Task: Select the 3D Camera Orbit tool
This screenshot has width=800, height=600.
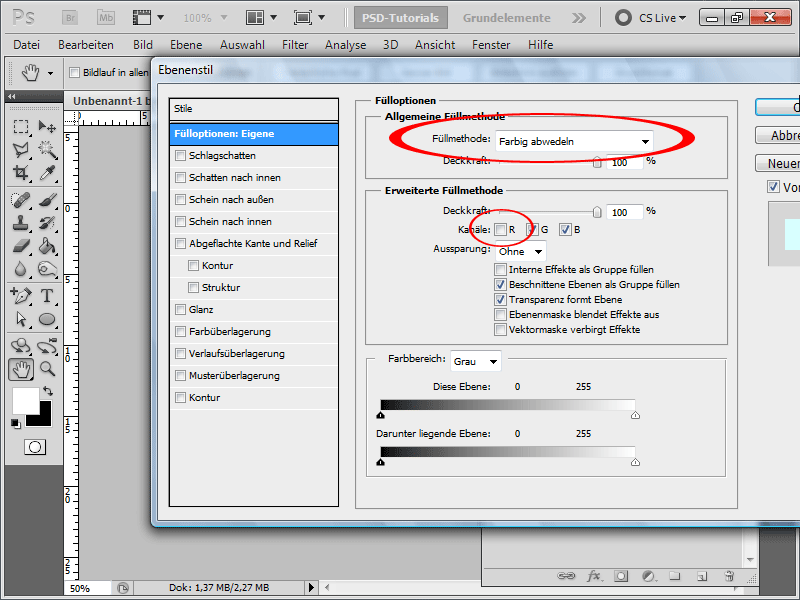Action: [47, 345]
